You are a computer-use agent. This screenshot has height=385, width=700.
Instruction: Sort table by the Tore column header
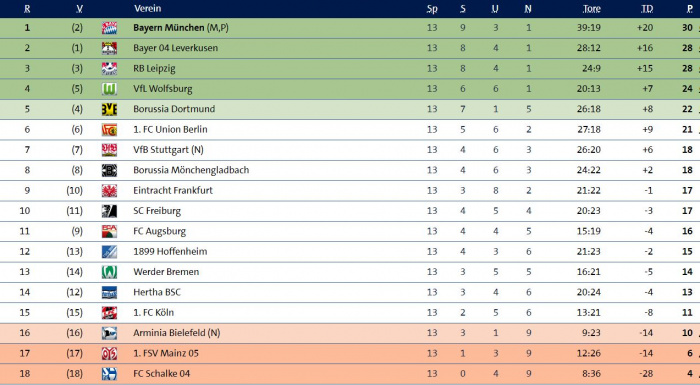pyautogui.click(x=592, y=8)
